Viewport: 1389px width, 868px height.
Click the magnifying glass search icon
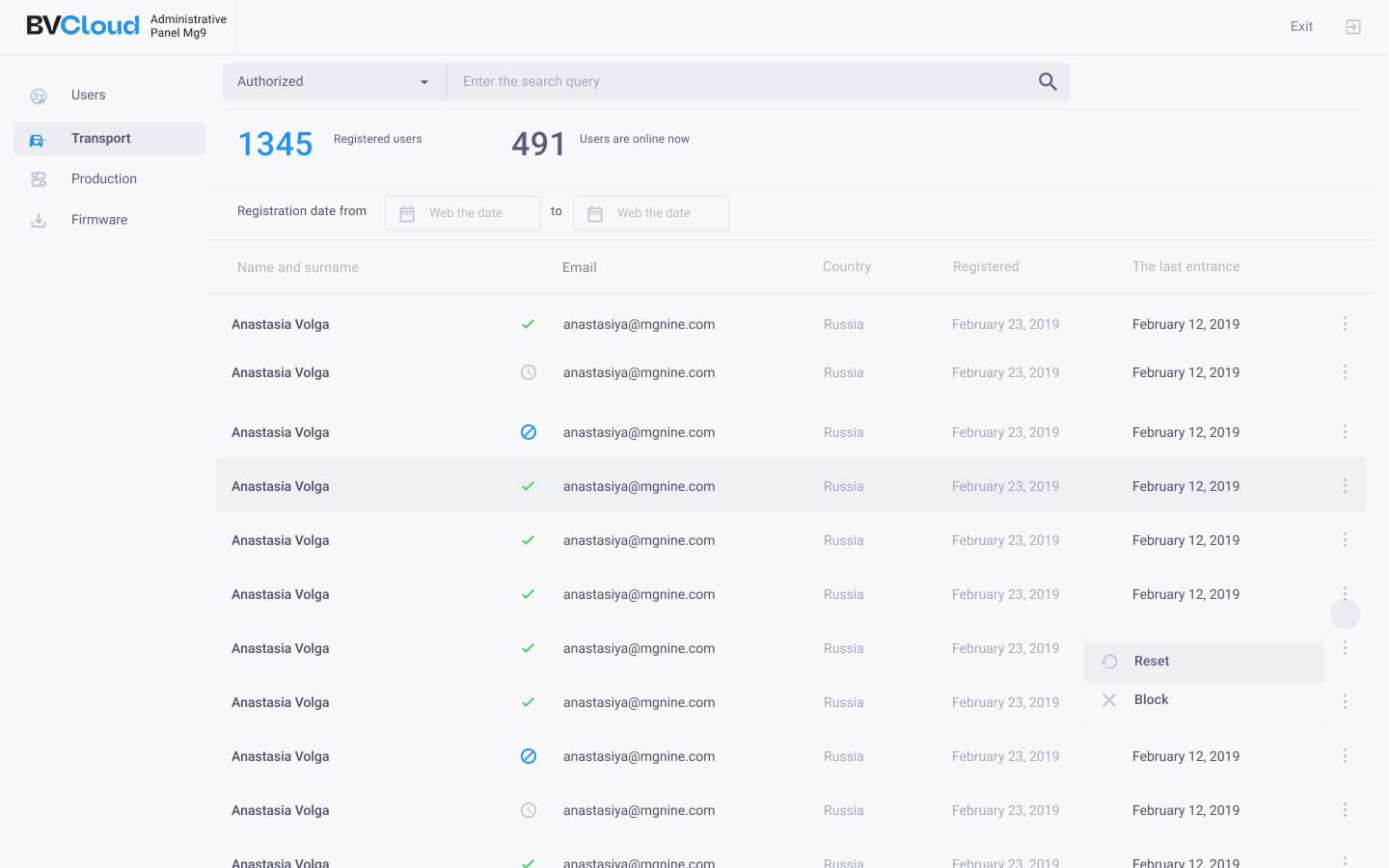tap(1048, 82)
